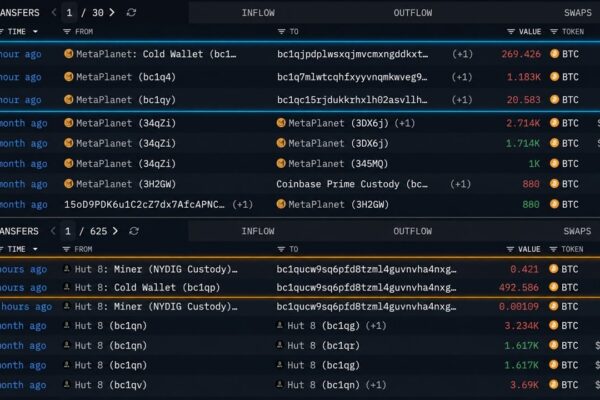Click the Hut 8 icon beside recipient (bc1qr)

[280, 345]
